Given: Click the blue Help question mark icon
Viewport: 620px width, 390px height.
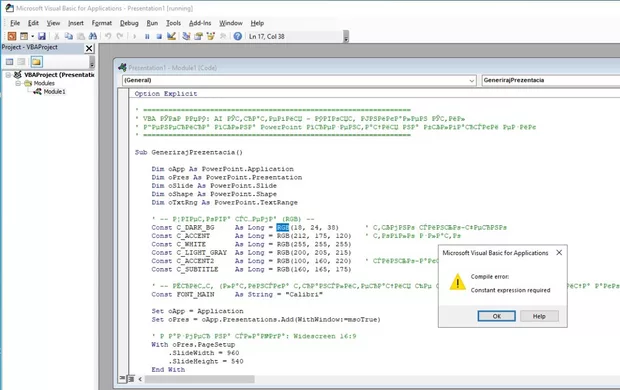Looking at the screenshot, I should point(238,36).
